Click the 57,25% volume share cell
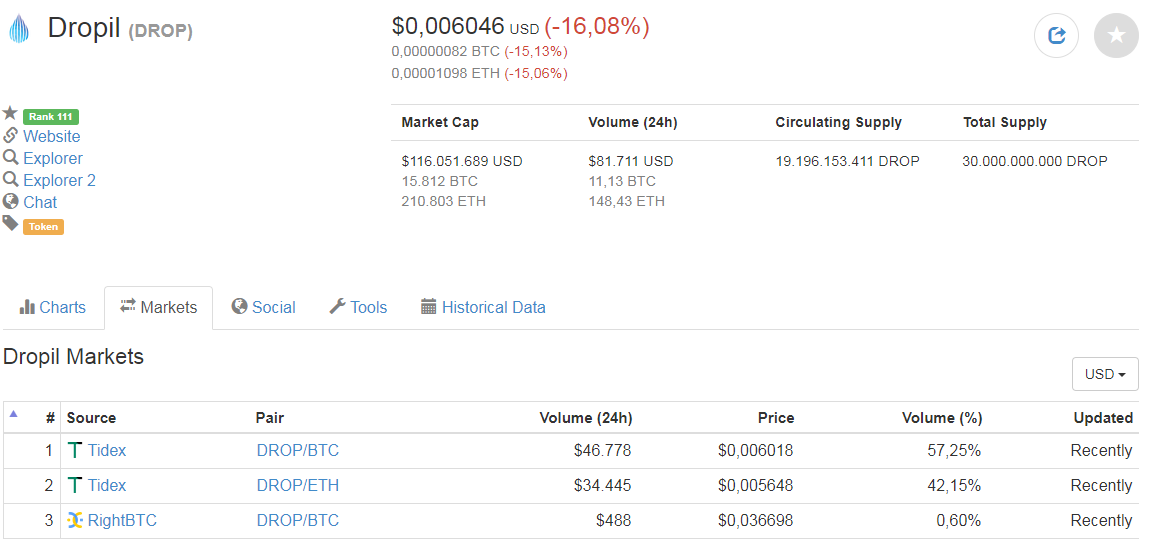1161x547 pixels. (954, 450)
